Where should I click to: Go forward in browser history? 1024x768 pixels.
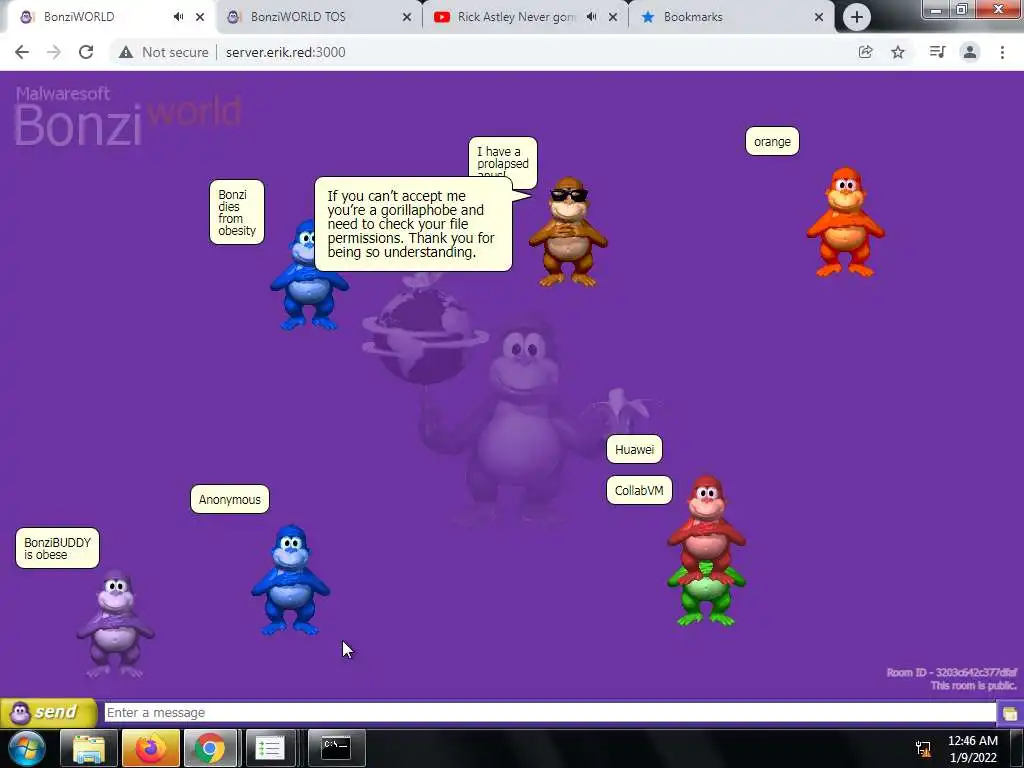[54, 52]
